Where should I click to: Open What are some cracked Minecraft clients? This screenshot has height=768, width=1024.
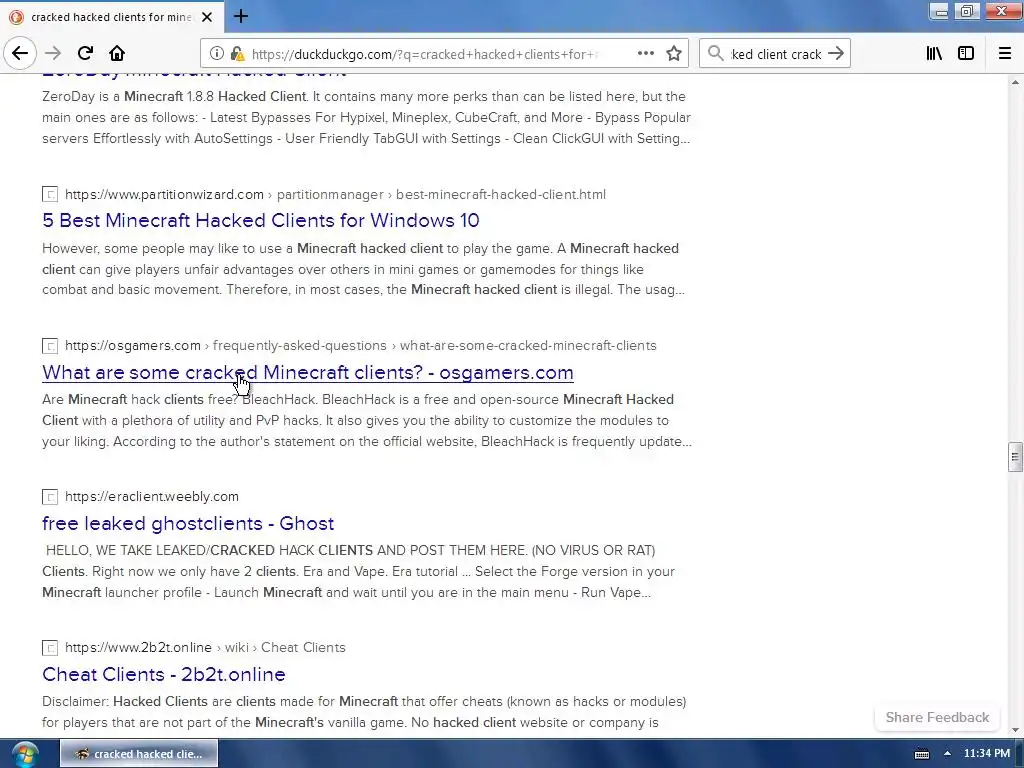point(308,372)
